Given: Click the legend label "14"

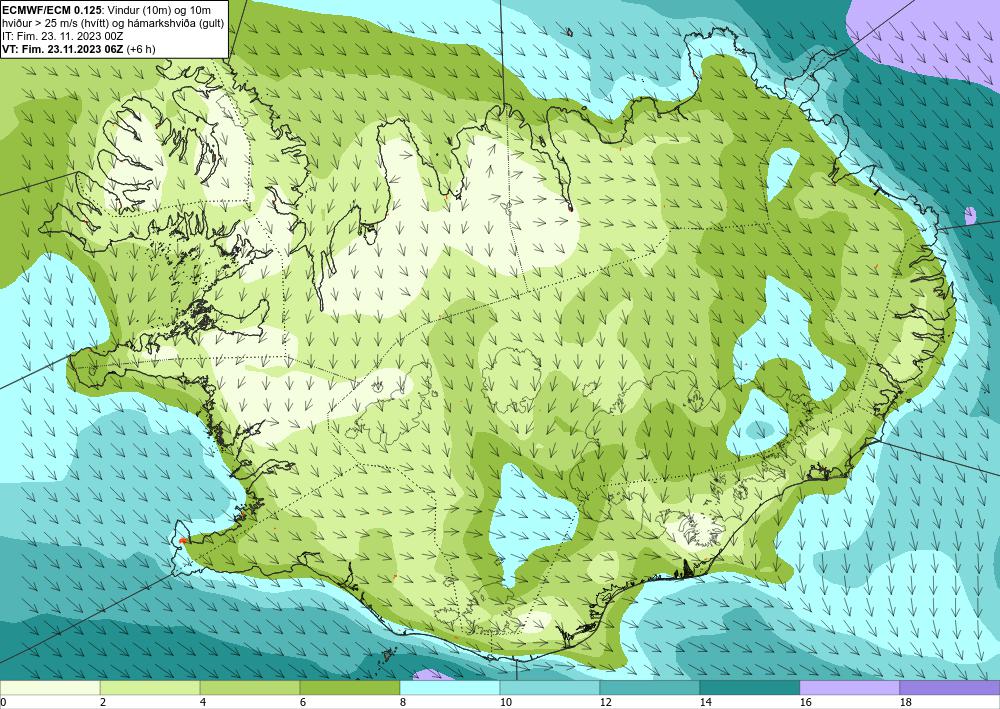Looking at the screenshot, I should pyautogui.click(x=705, y=702).
